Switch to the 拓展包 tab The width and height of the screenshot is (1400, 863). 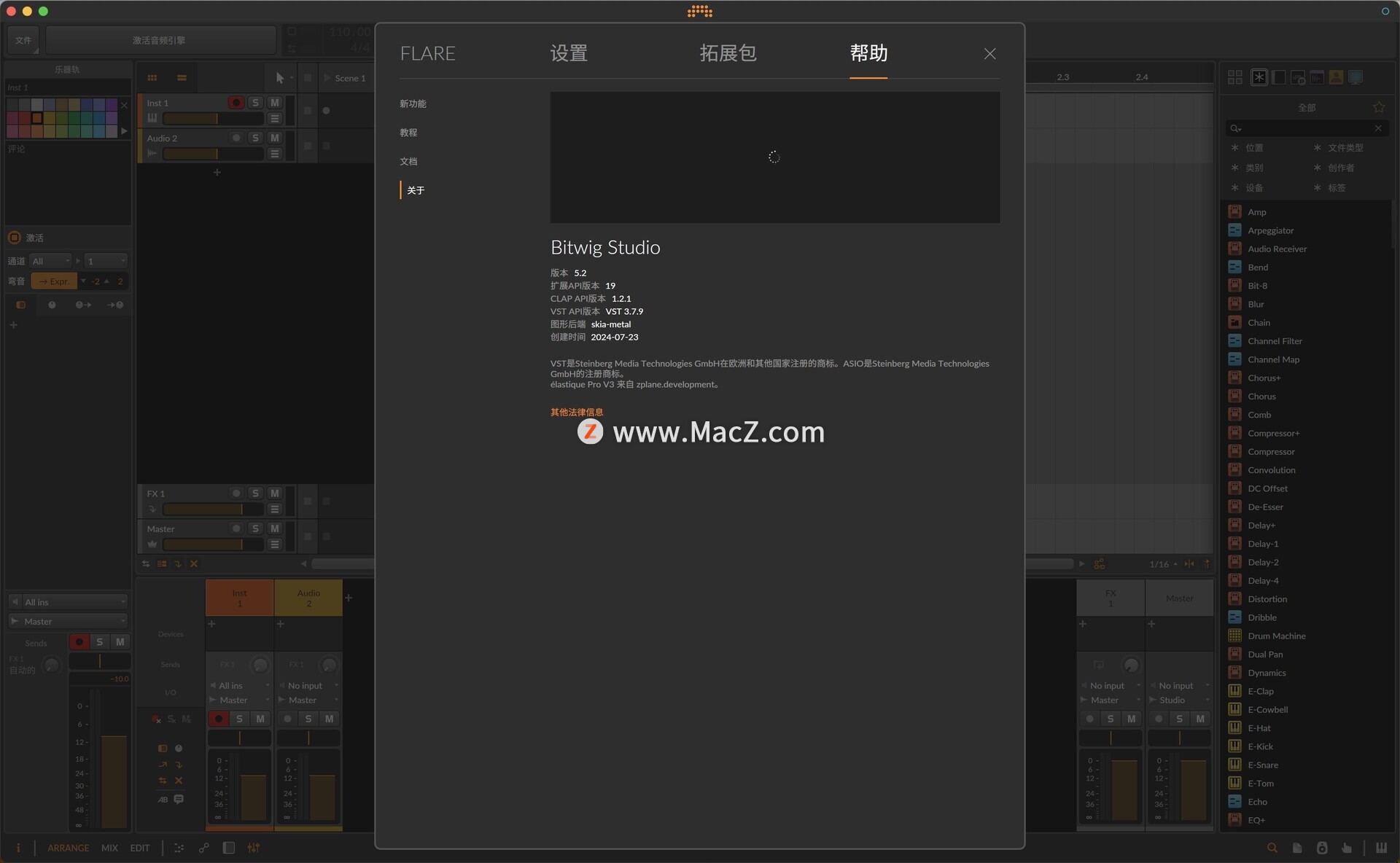pos(728,53)
